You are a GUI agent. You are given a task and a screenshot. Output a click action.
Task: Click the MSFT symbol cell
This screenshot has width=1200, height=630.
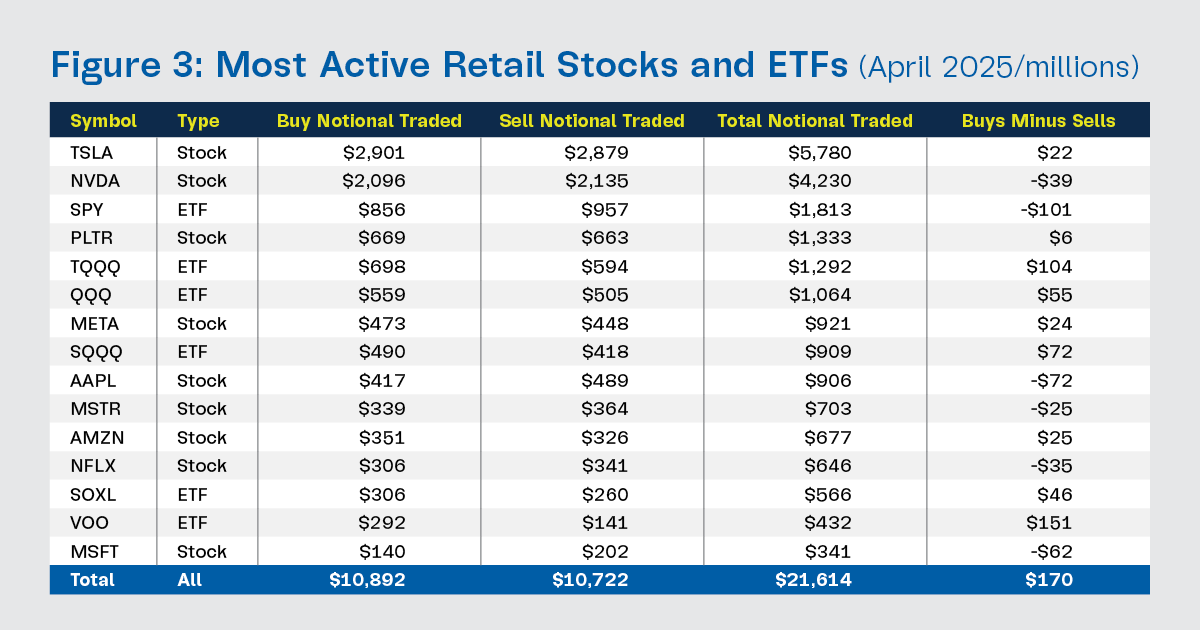click(93, 551)
